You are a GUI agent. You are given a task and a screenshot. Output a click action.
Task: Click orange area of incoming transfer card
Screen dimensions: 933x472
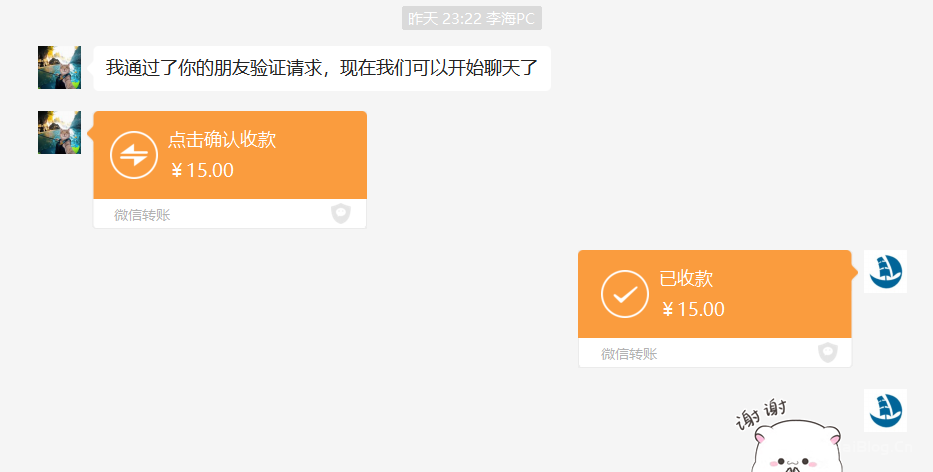point(230,155)
